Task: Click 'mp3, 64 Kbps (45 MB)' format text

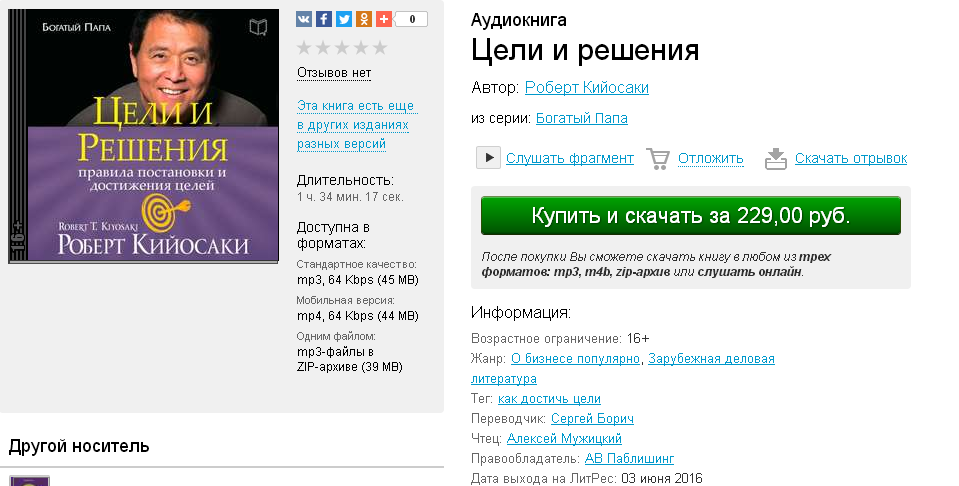Action: [358, 280]
